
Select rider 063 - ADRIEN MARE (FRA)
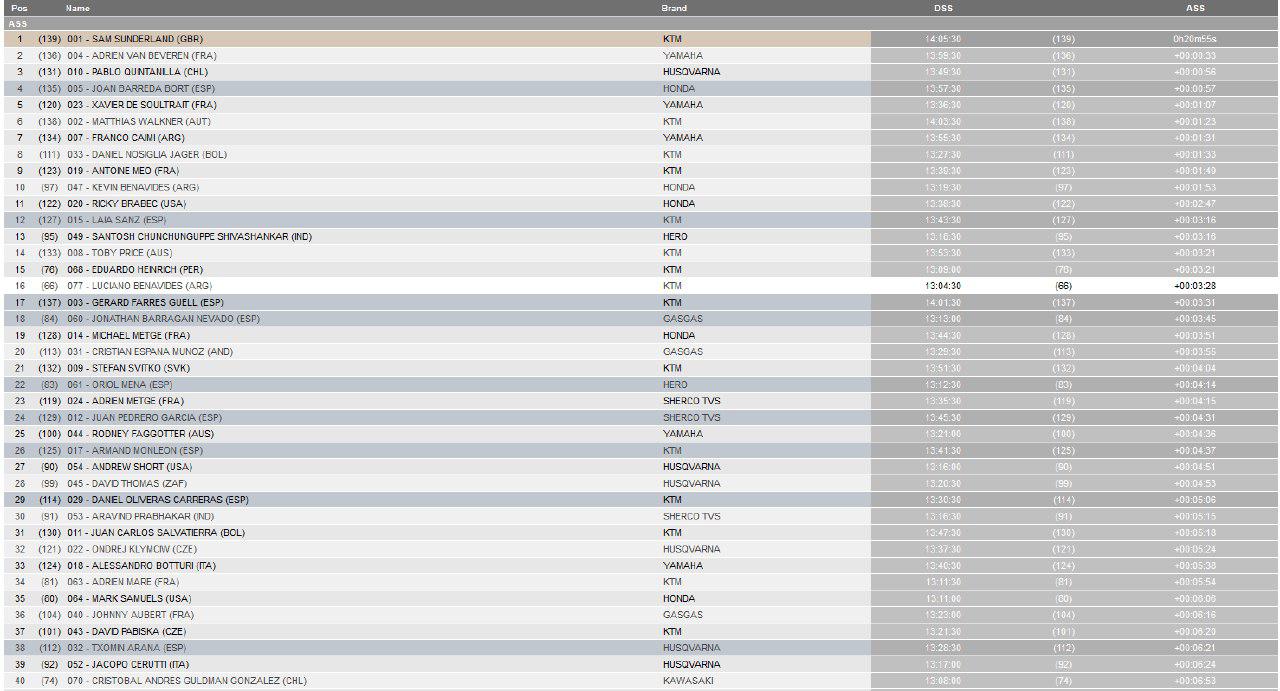point(123,582)
